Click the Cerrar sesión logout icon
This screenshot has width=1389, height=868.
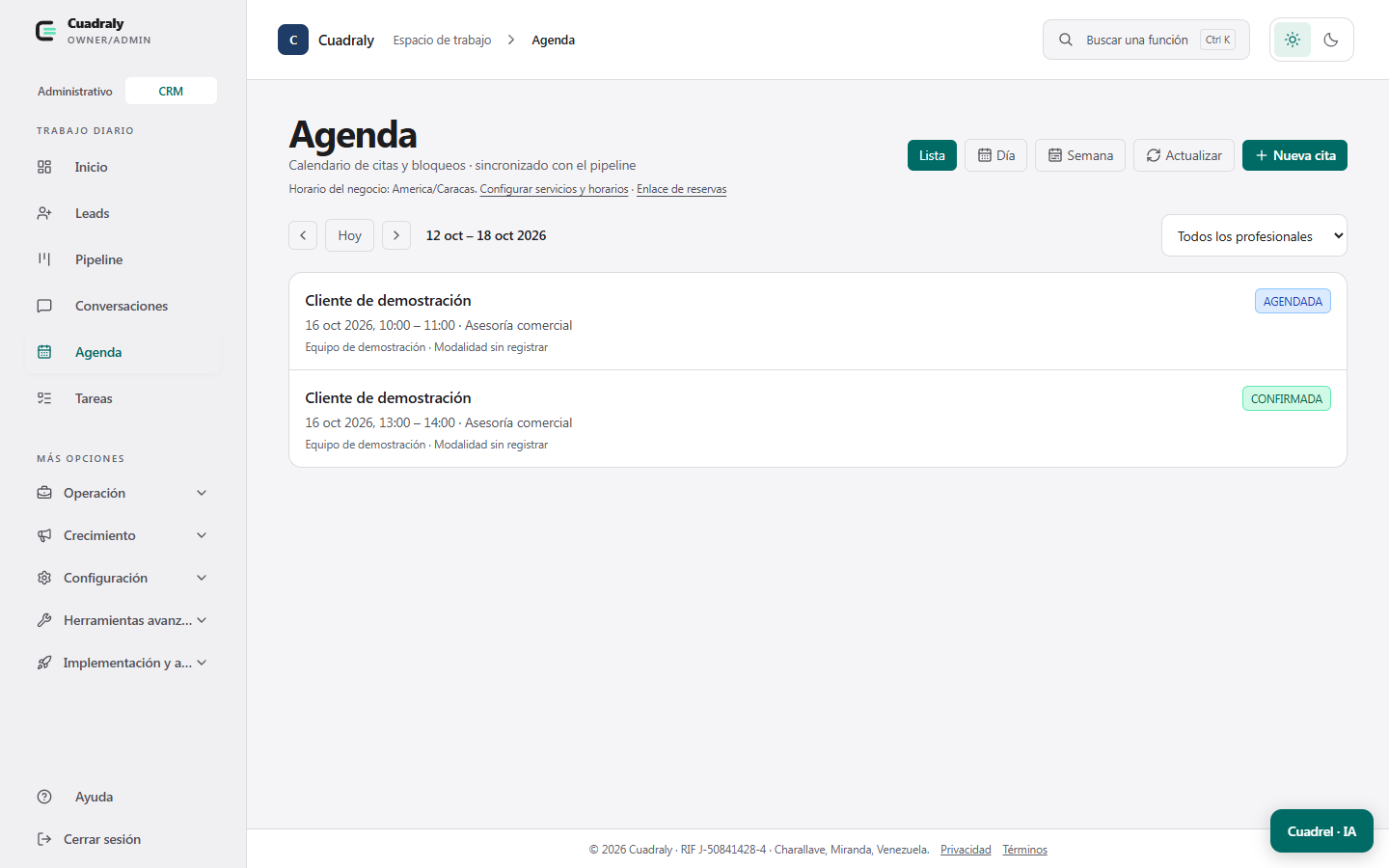point(44,839)
